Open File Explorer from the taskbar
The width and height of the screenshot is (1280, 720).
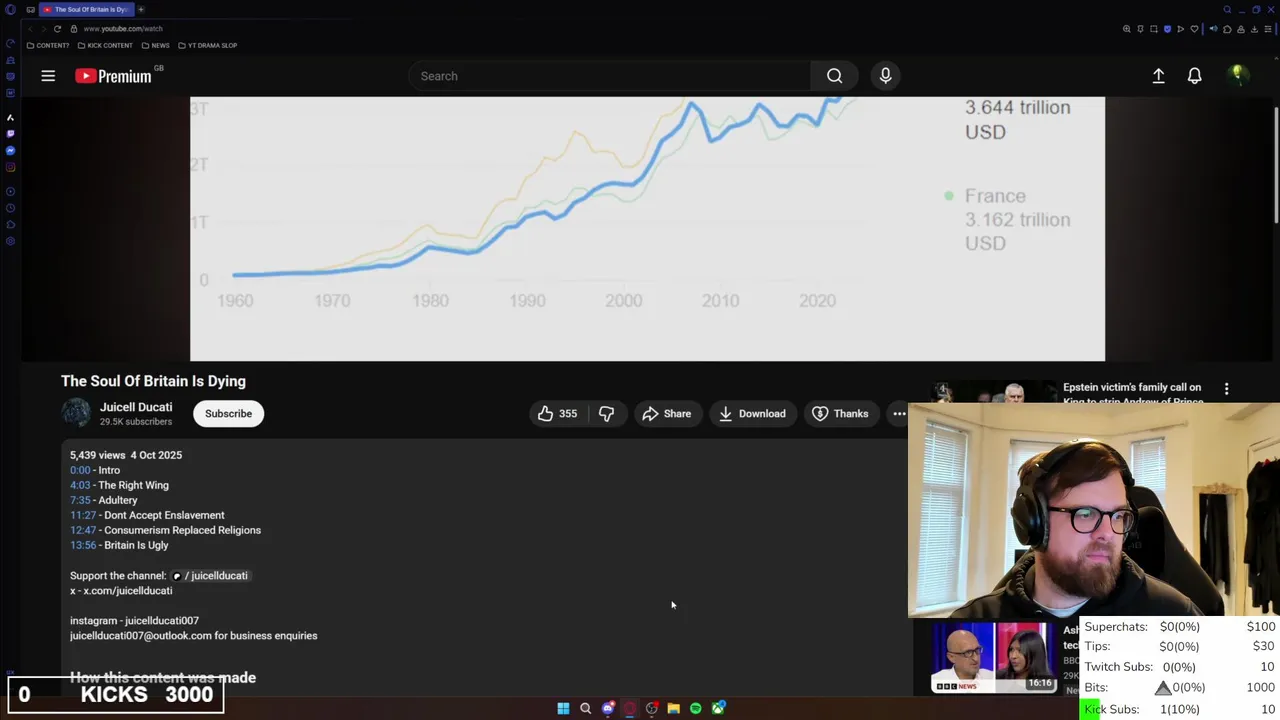[x=674, y=708]
